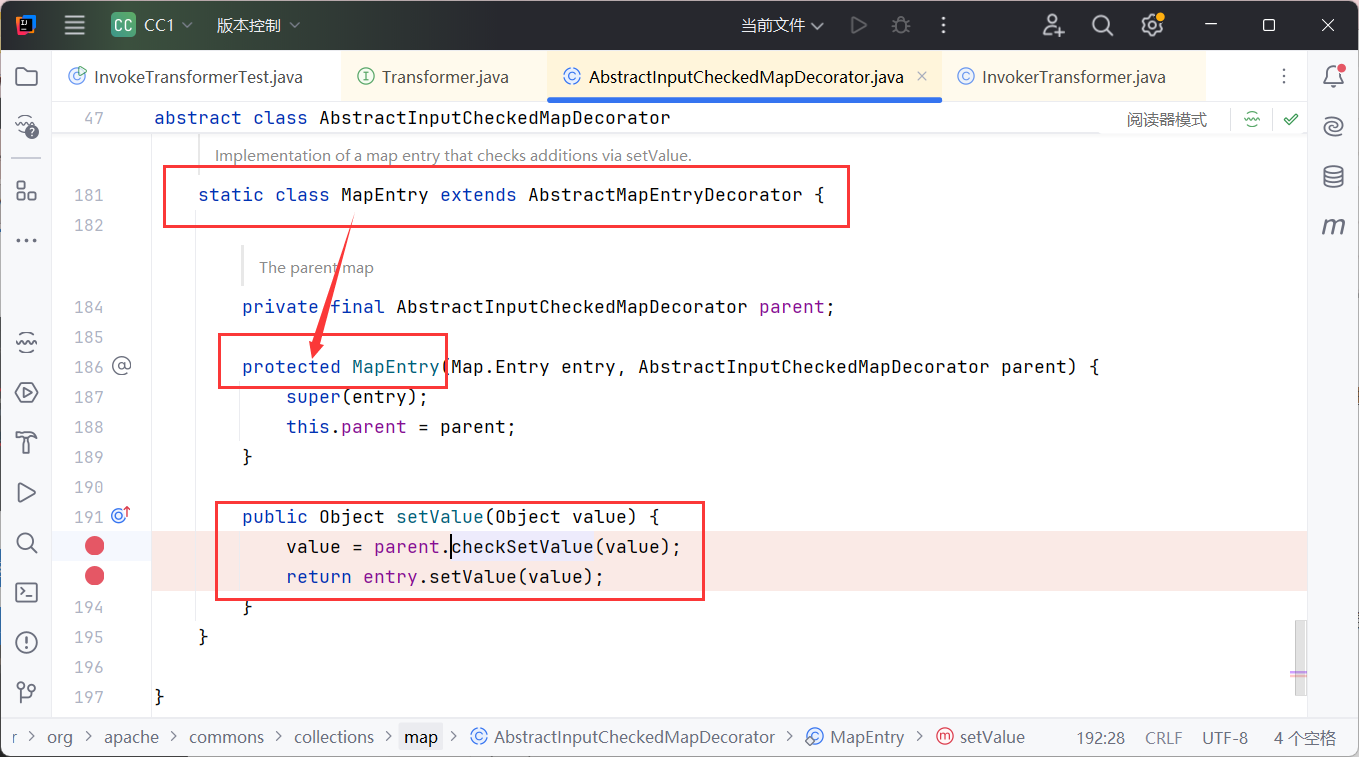
Task: Open the Build hammer tool window
Action: 27,442
